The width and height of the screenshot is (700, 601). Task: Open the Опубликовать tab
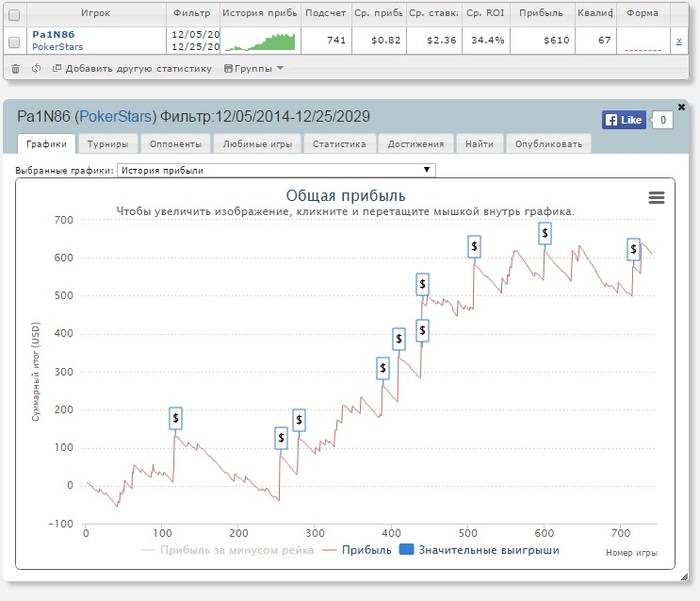pos(549,144)
